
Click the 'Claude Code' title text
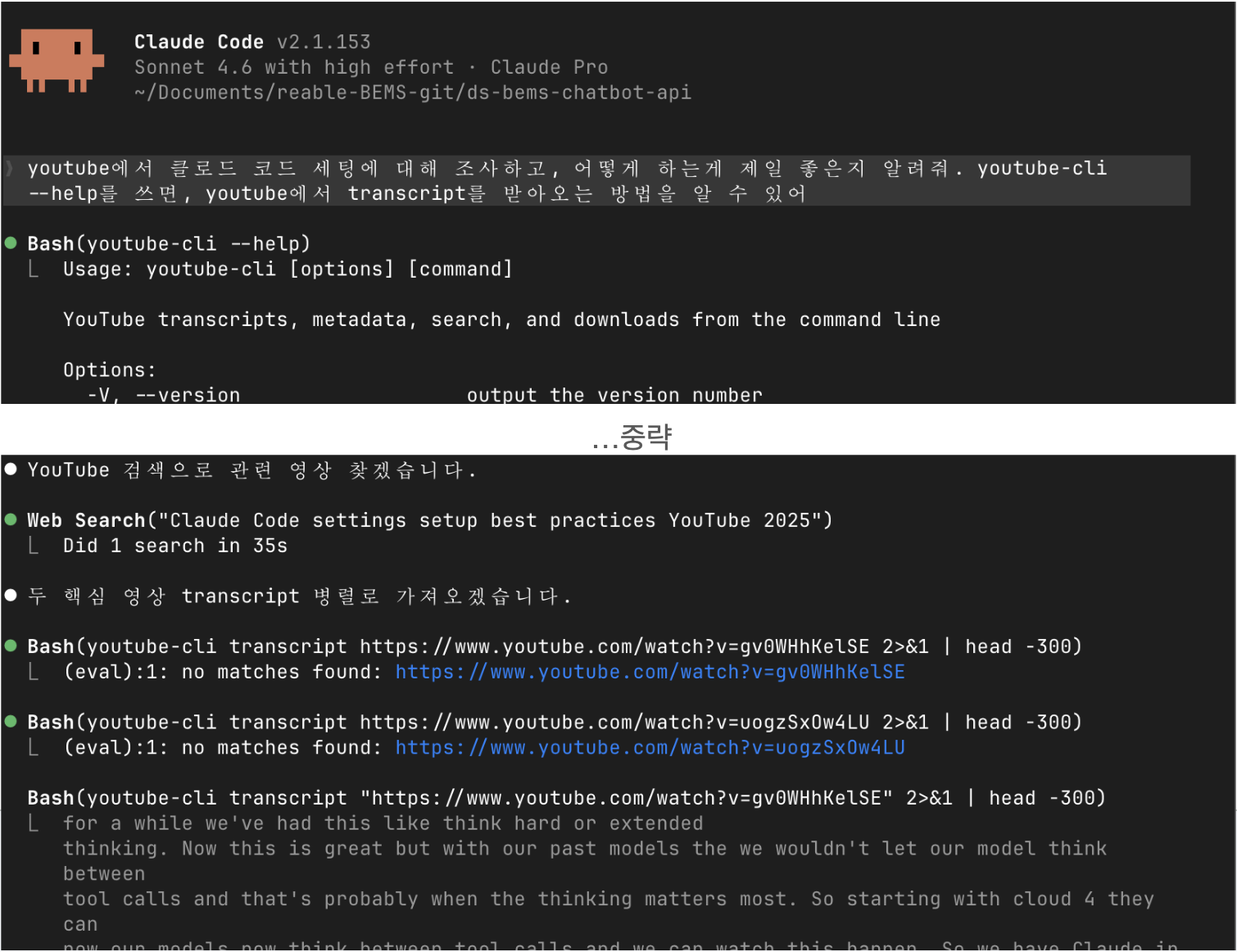(199, 42)
